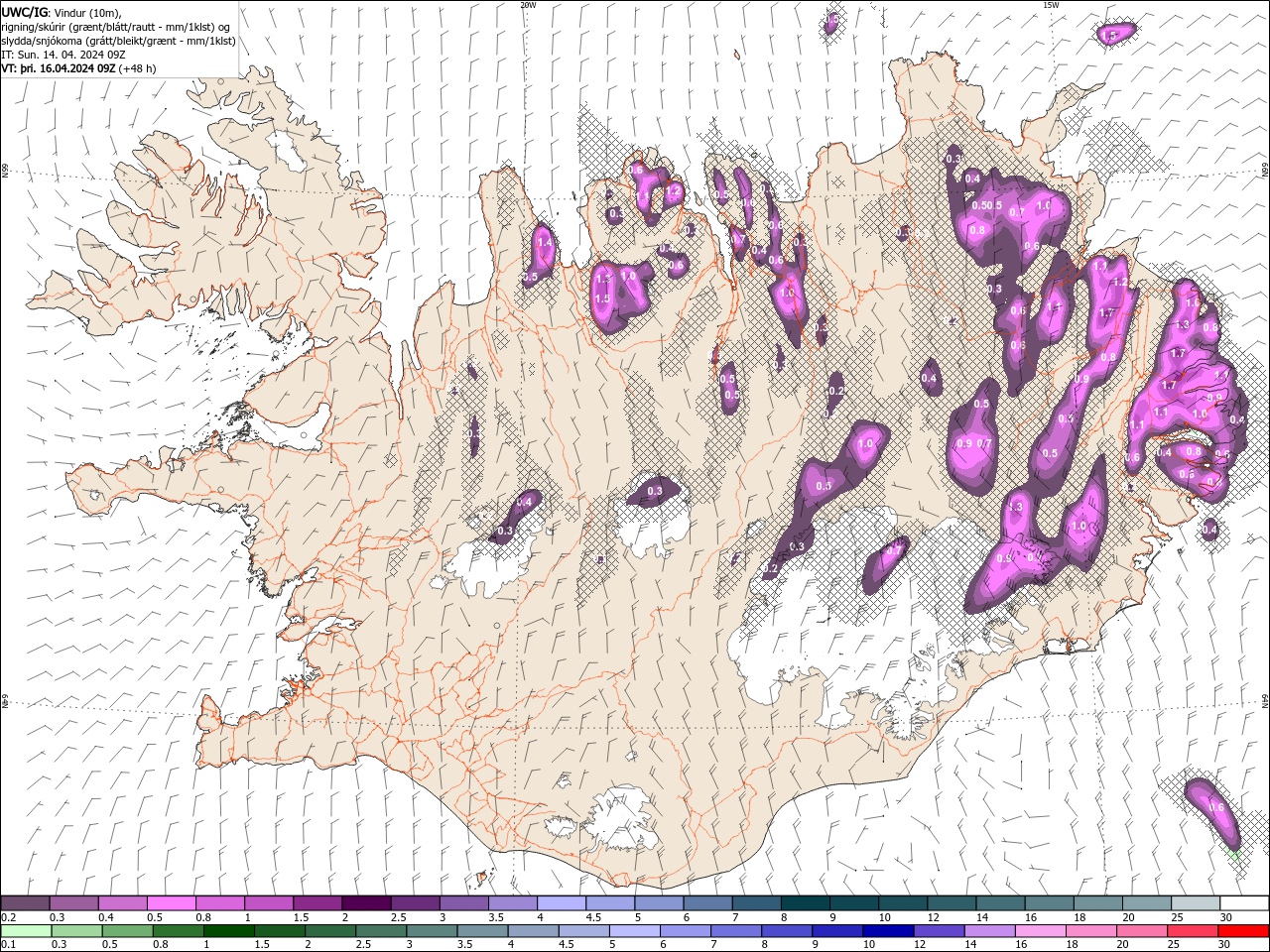Click the upper legend swatch between 12 and 14
Screen dimensions: 1270x952
pos(951,903)
